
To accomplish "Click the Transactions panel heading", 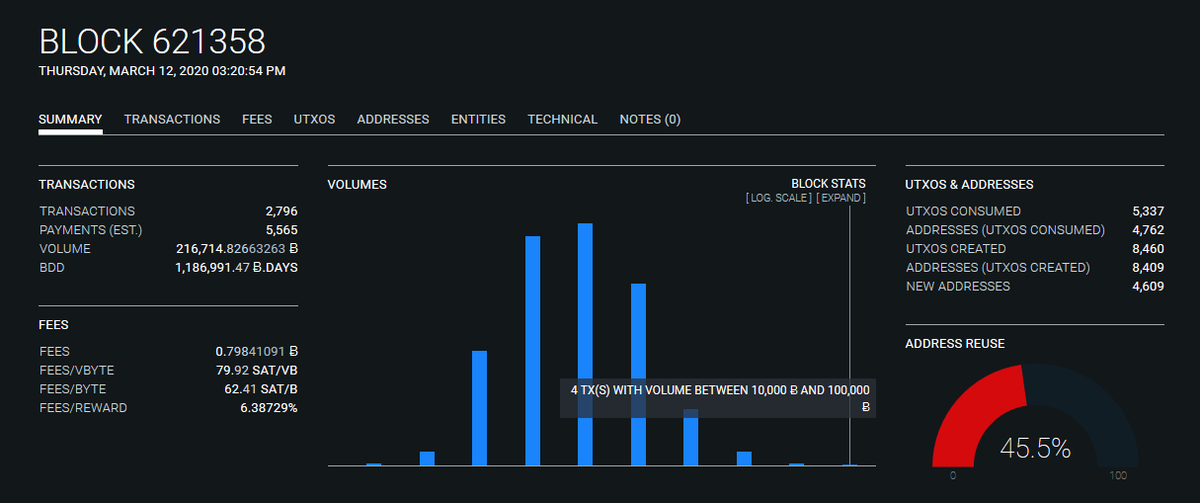I will coord(87,185).
